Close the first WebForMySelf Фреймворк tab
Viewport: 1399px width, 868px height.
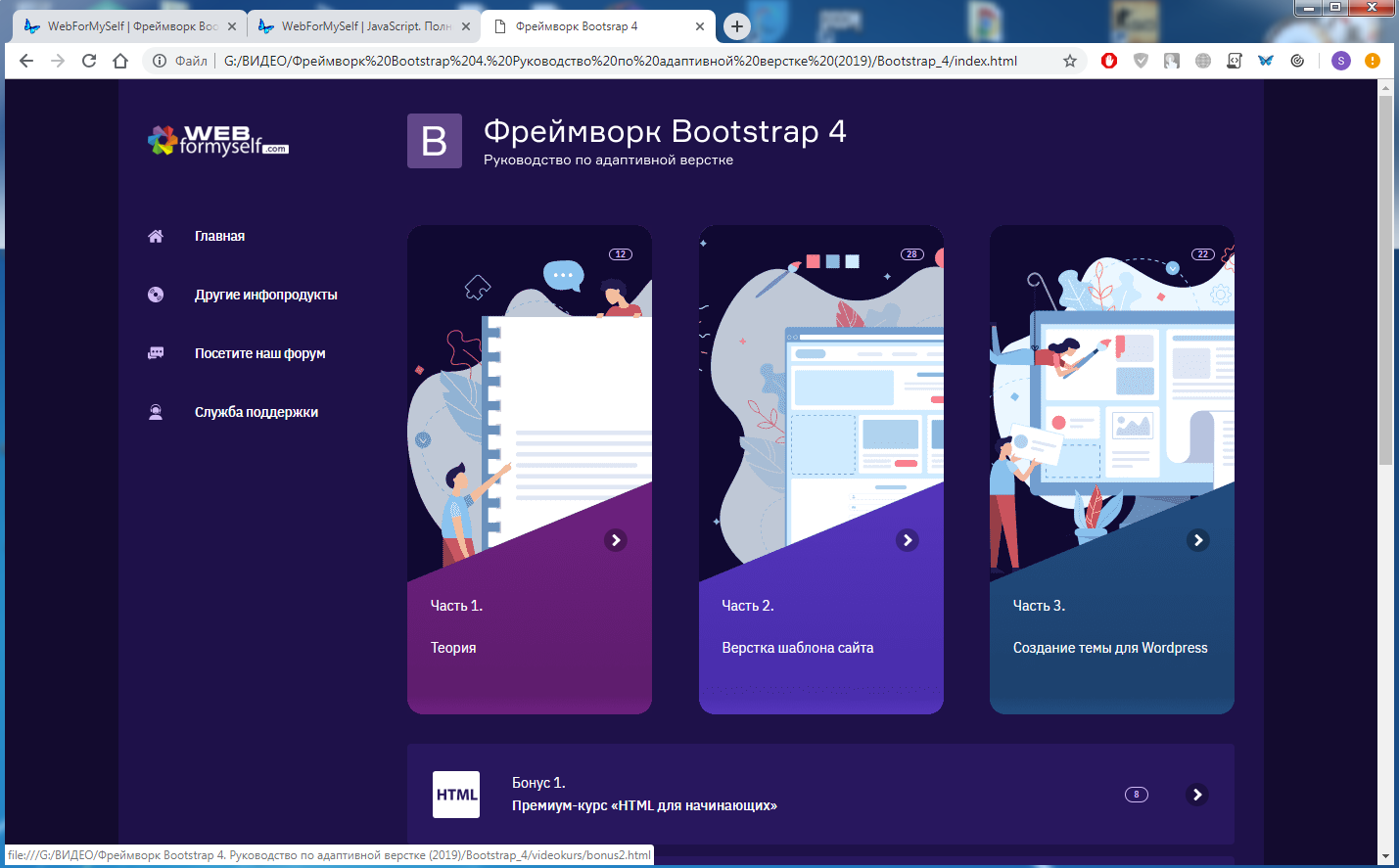click(x=232, y=26)
